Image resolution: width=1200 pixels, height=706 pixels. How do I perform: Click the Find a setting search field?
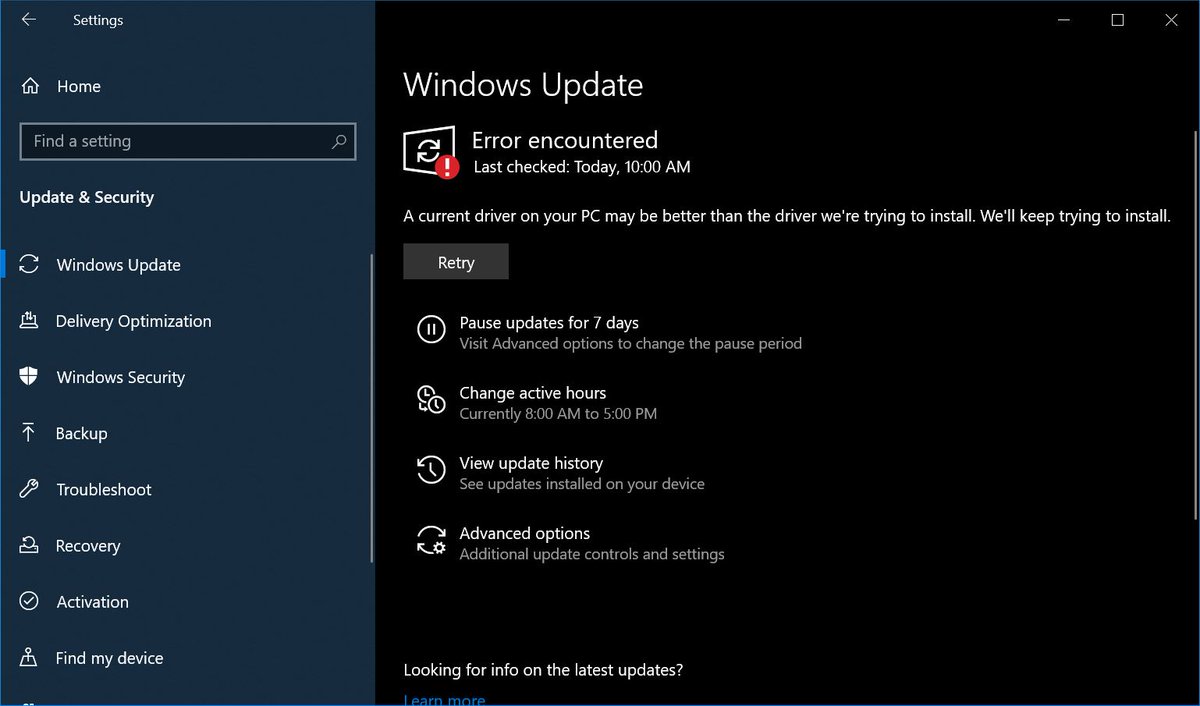188,141
